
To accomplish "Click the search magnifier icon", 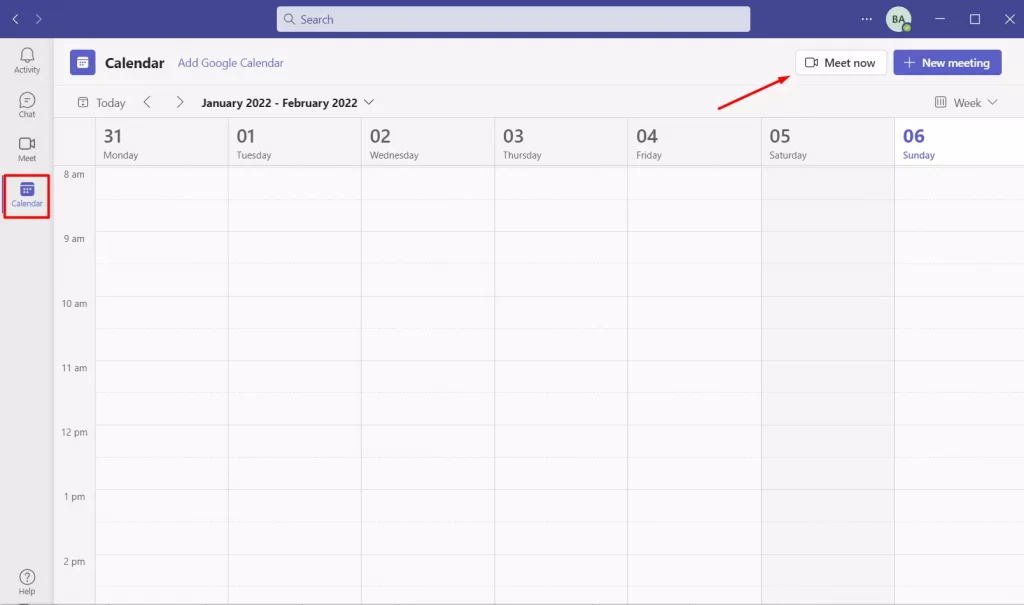I will (x=289, y=19).
